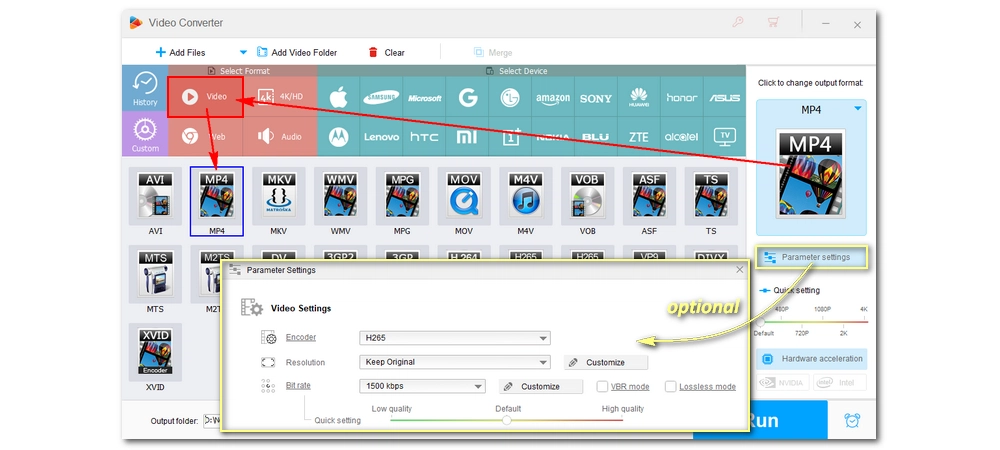Select the WMV format icon
The width and height of the screenshot is (1000, 450).
[x=341, y=196]
